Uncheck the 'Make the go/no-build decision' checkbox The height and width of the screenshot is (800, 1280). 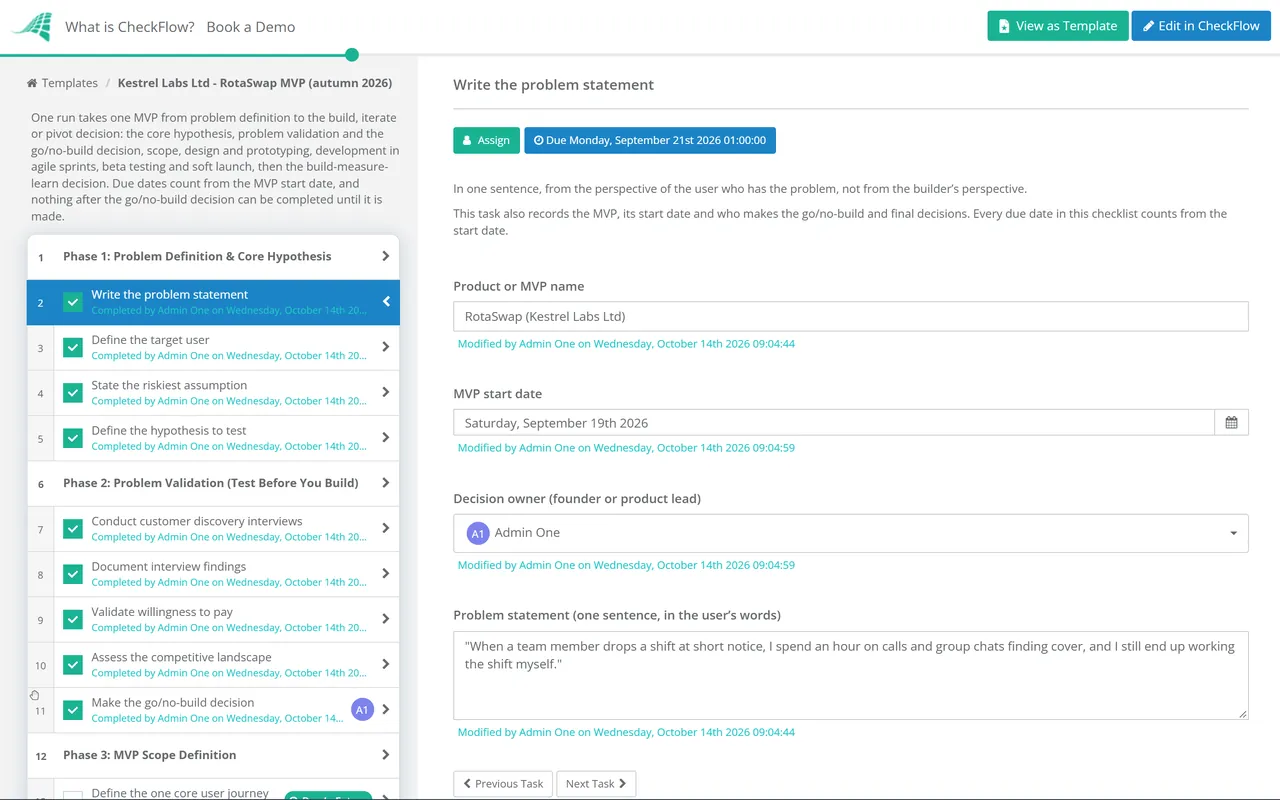coord(73,710)
